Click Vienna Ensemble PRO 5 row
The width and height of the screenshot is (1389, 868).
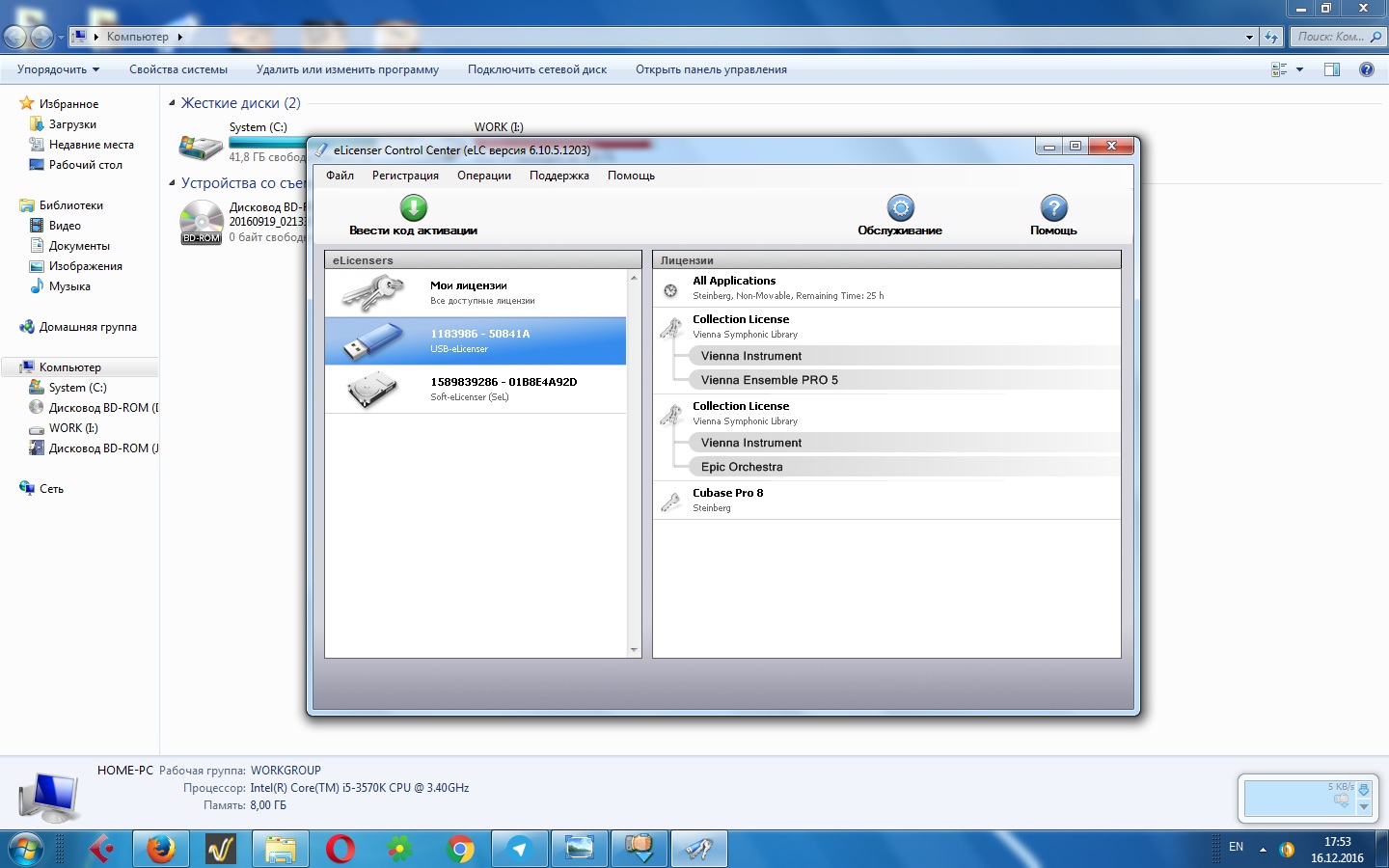click(905, 380)
